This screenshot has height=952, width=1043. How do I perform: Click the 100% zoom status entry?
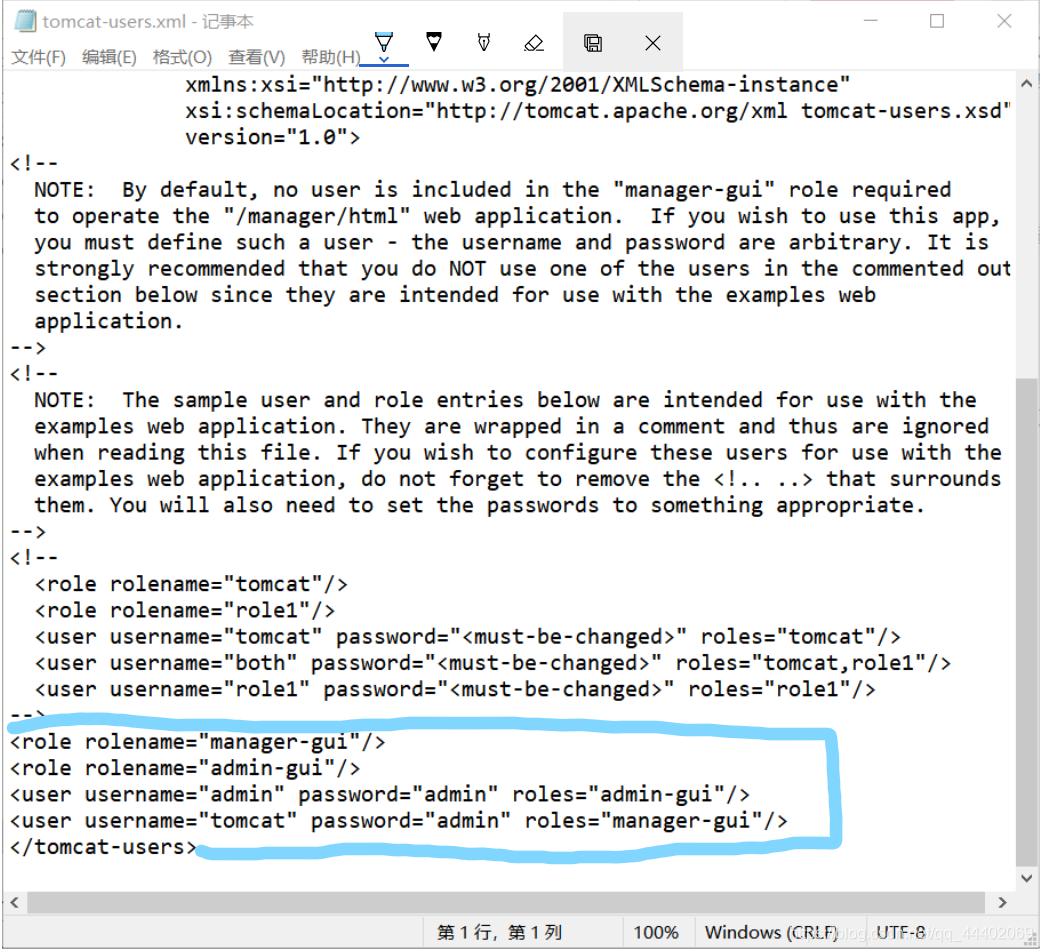point(655,933)
